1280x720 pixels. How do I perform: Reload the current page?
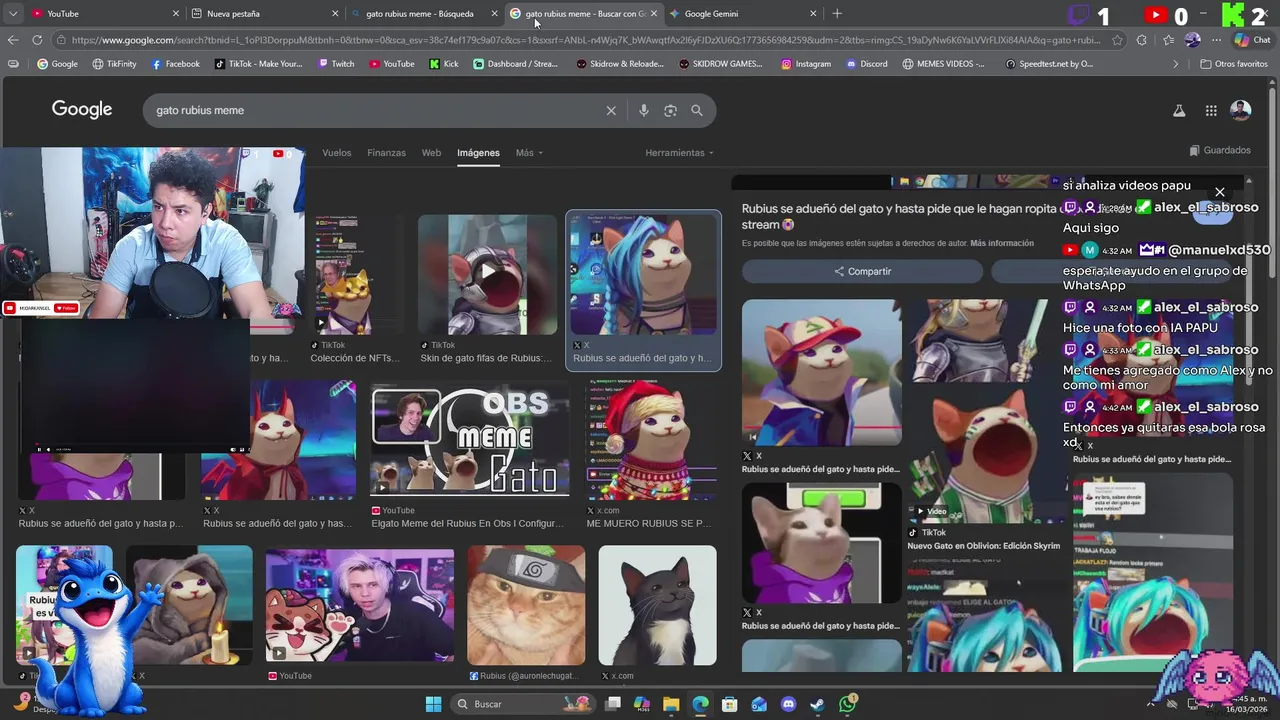pos(37,40)
